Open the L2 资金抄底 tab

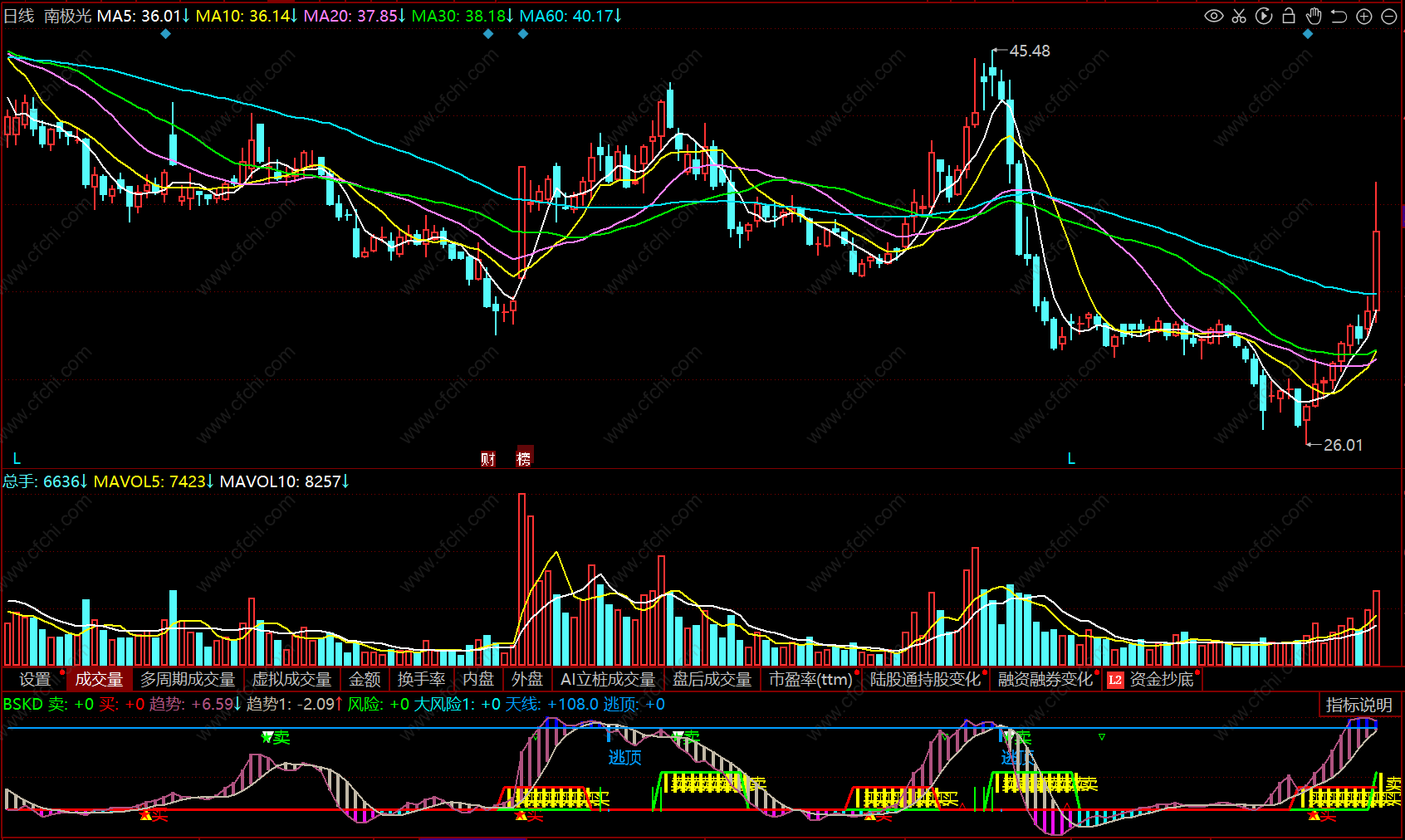pos(1153,679)
